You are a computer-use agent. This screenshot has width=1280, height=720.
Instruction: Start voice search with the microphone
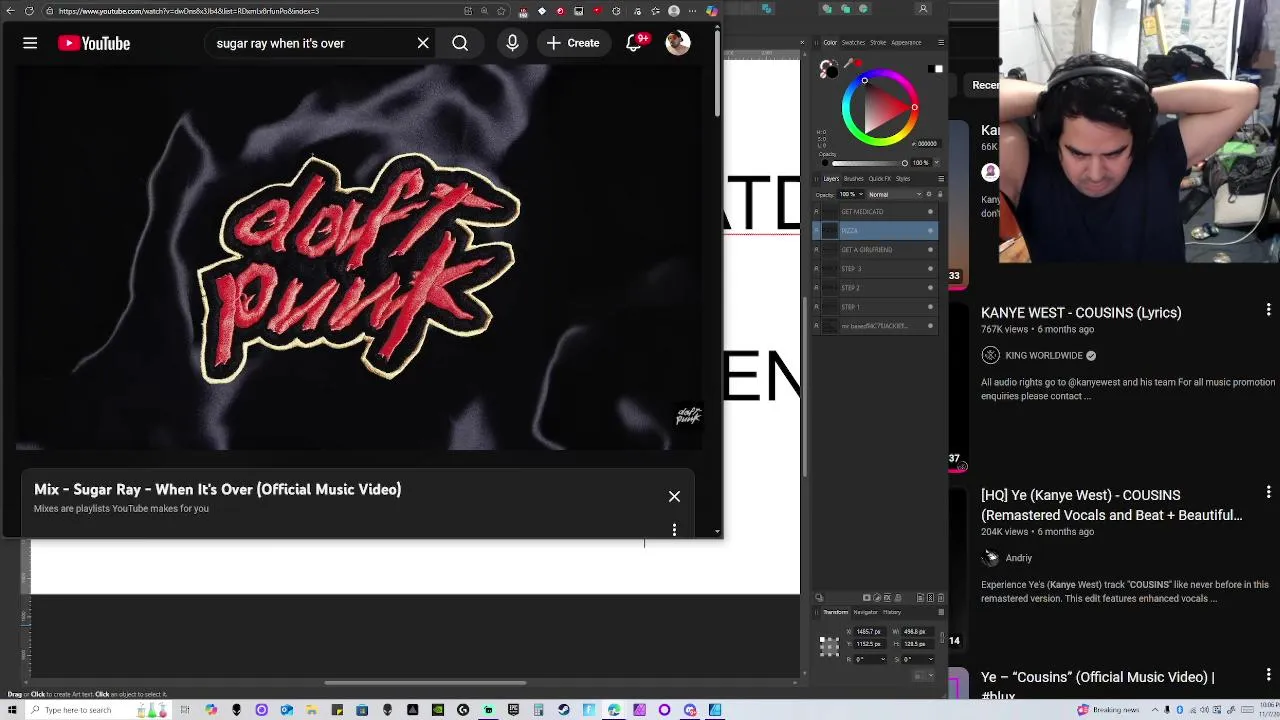point(512,43)
